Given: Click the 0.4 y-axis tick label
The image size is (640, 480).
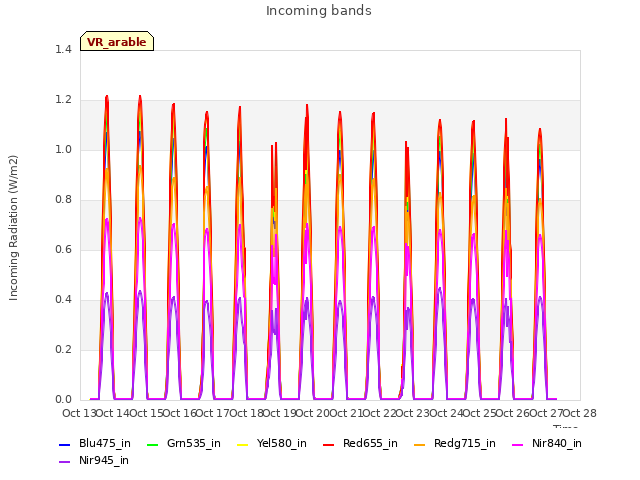Looking at the screenshot, I should (63, 300).
